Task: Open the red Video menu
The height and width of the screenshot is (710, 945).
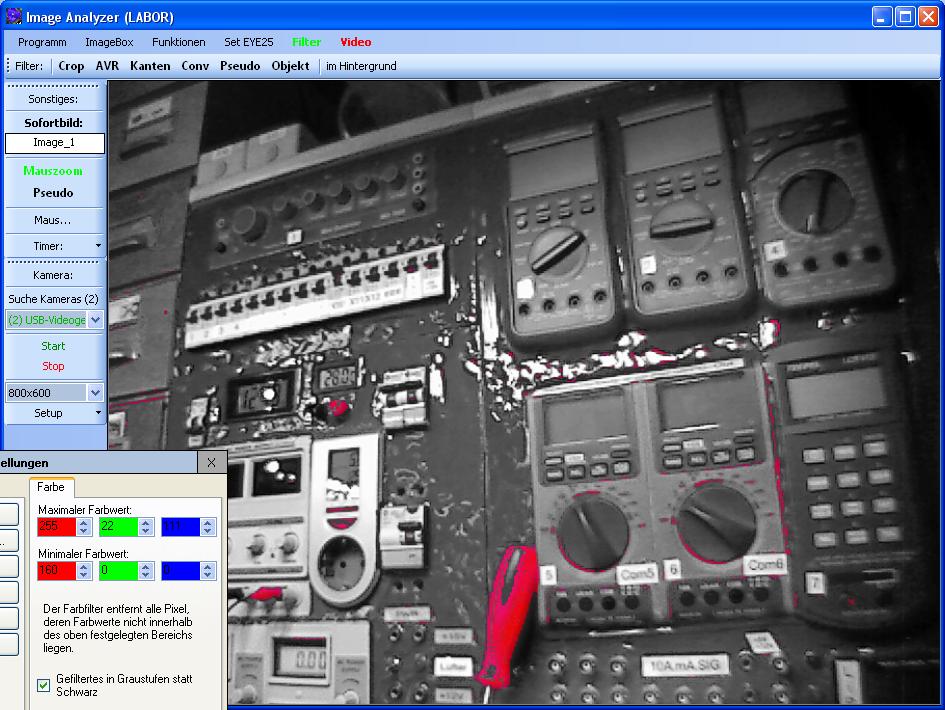Action: 355,42
